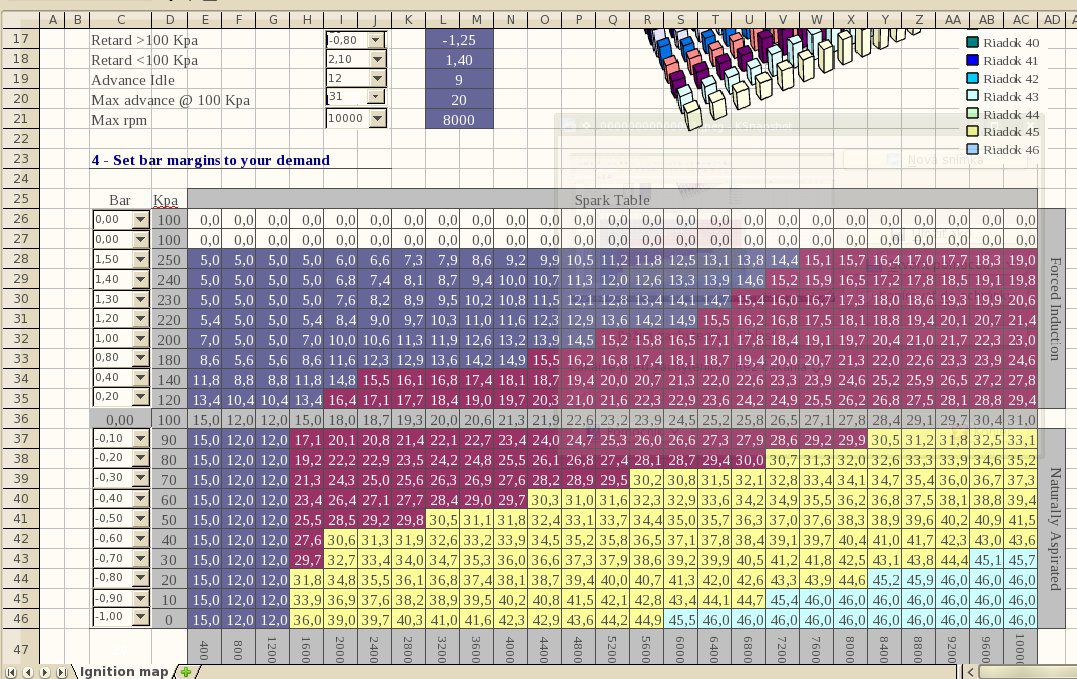Click Riadok 41 blue legend swatch
This screenshot has width=1077, height=679.
click(x=972, y=60)
